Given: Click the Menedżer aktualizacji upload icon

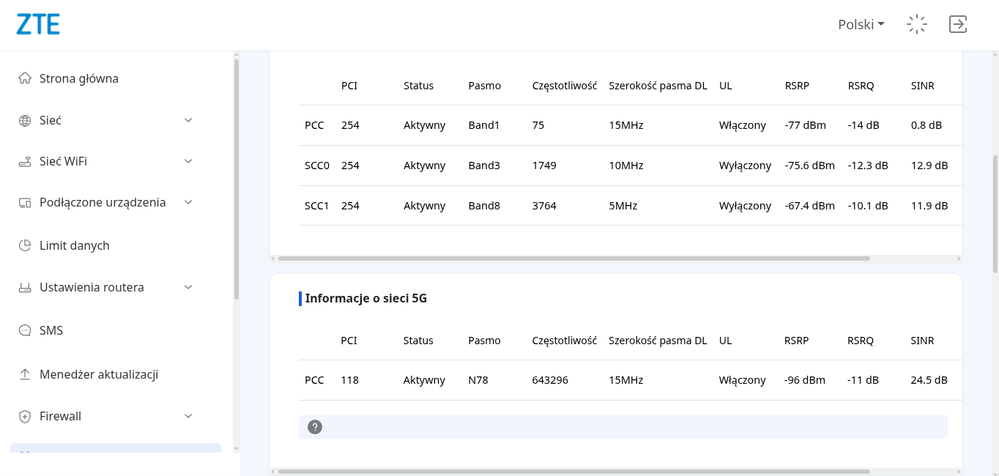Looking at the screenshot, I should tap(25, 374).
